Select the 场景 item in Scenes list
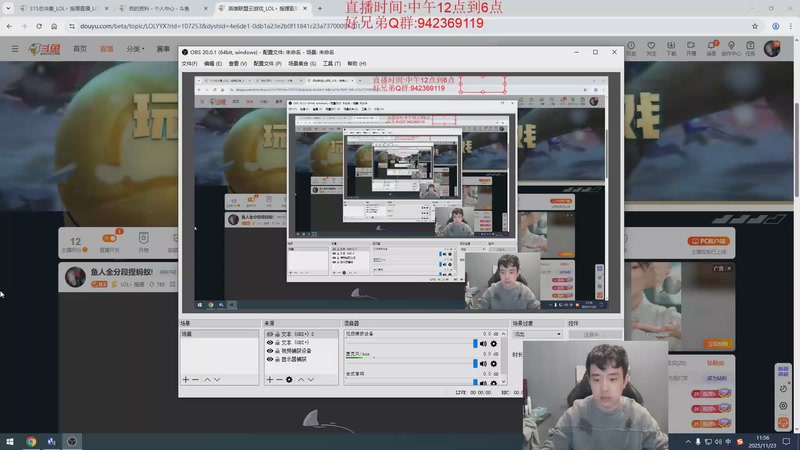This screenshot has height=450, width=800. pos(219,334)
